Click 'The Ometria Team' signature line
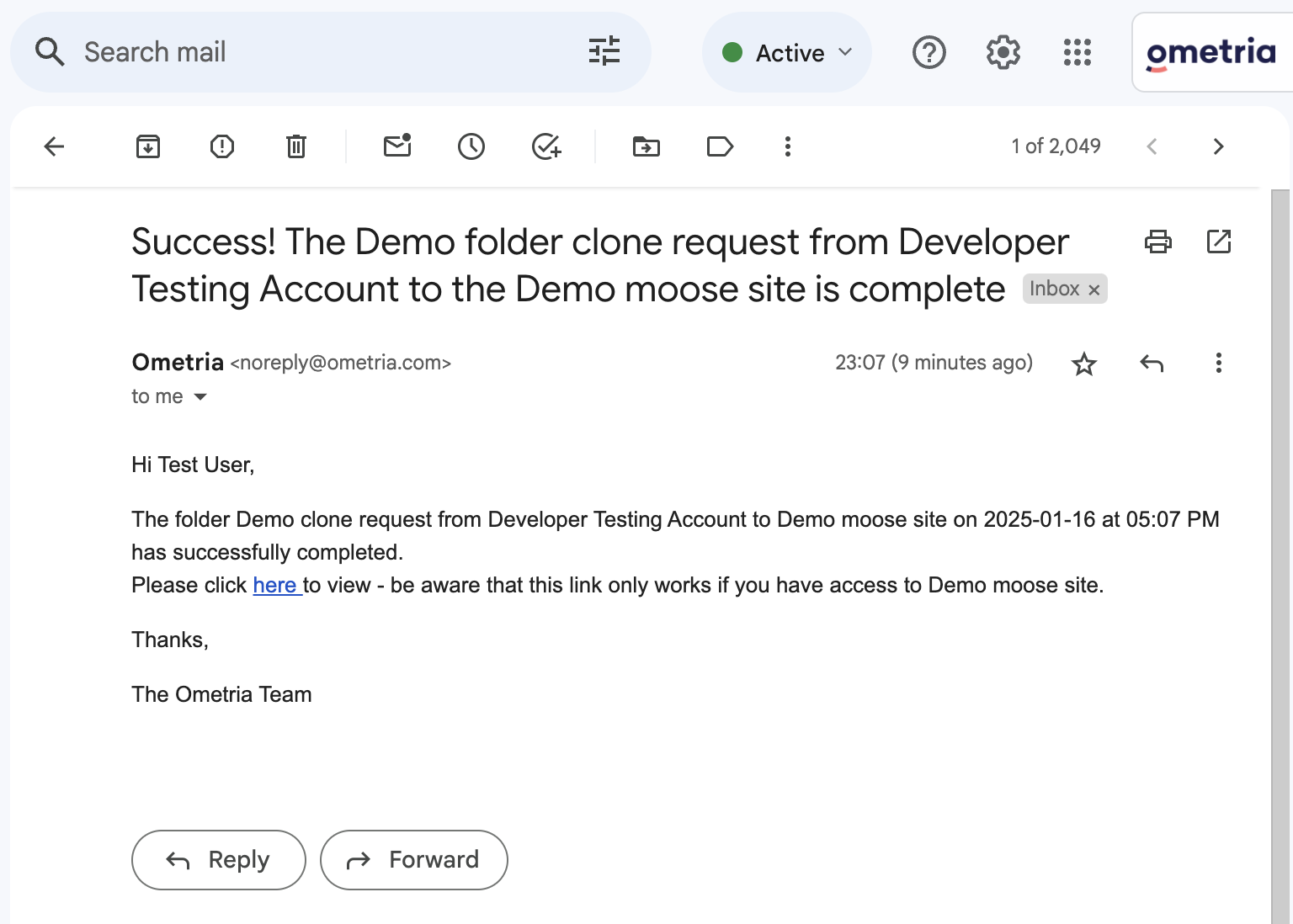The width and height of the screenshot is (1293, 924). pos(221,694)
